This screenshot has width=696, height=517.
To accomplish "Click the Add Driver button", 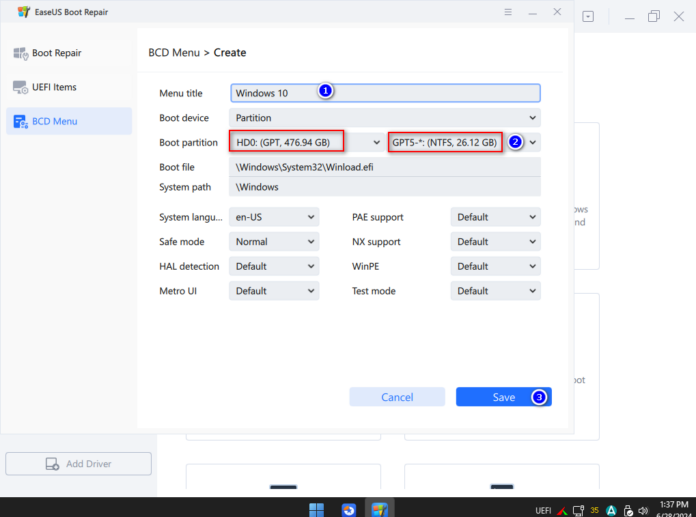I will click(x=78, y=464).
